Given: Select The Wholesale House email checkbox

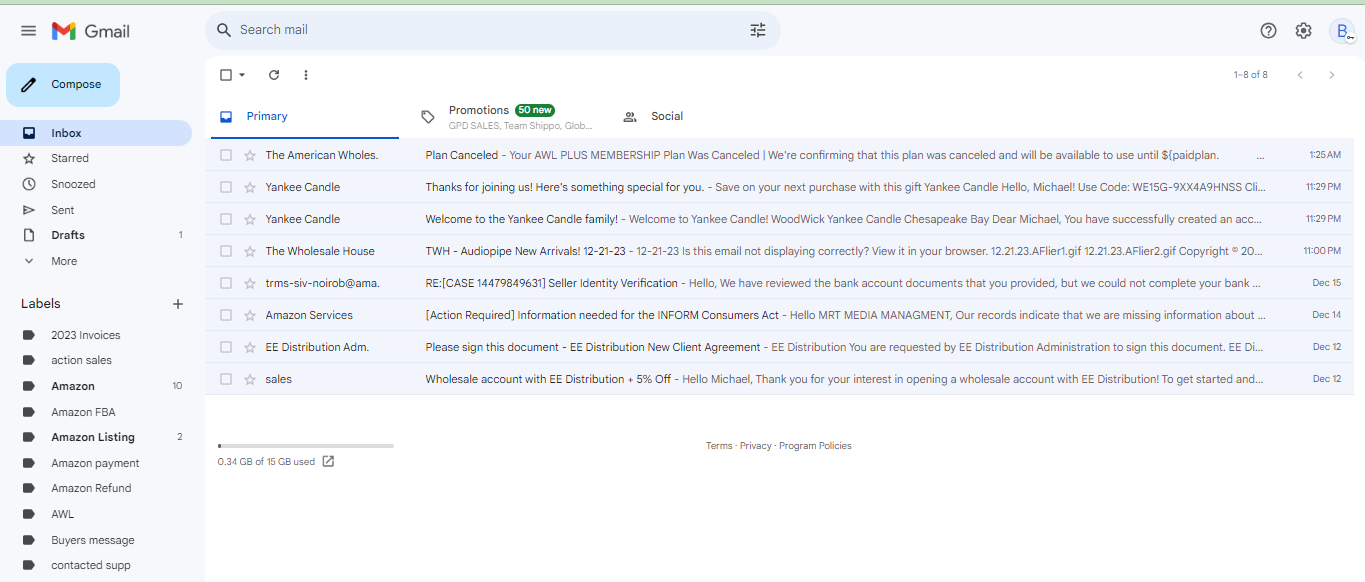Looking at the screenshot, I should tap(226, 251).
